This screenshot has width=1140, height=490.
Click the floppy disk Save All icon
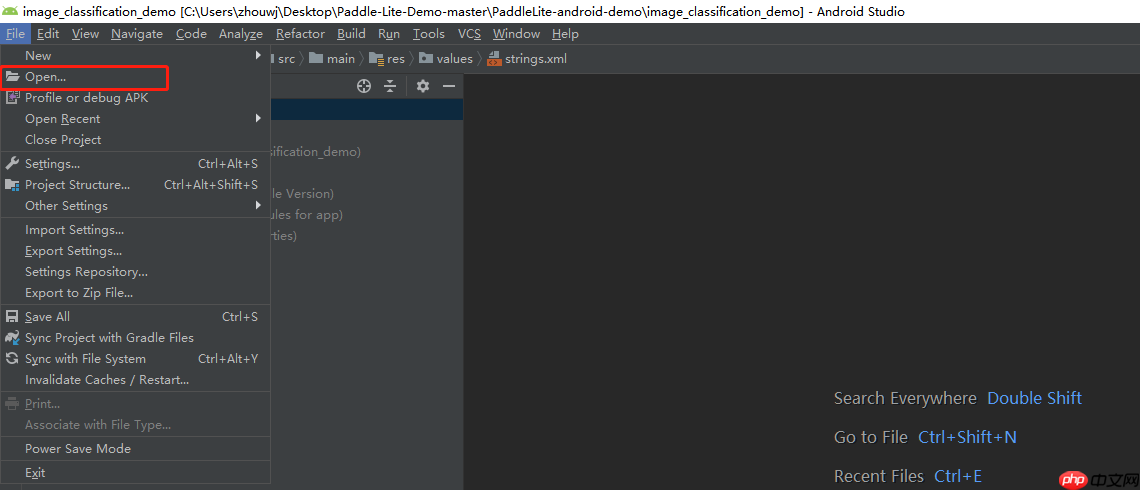pos(12,317)
